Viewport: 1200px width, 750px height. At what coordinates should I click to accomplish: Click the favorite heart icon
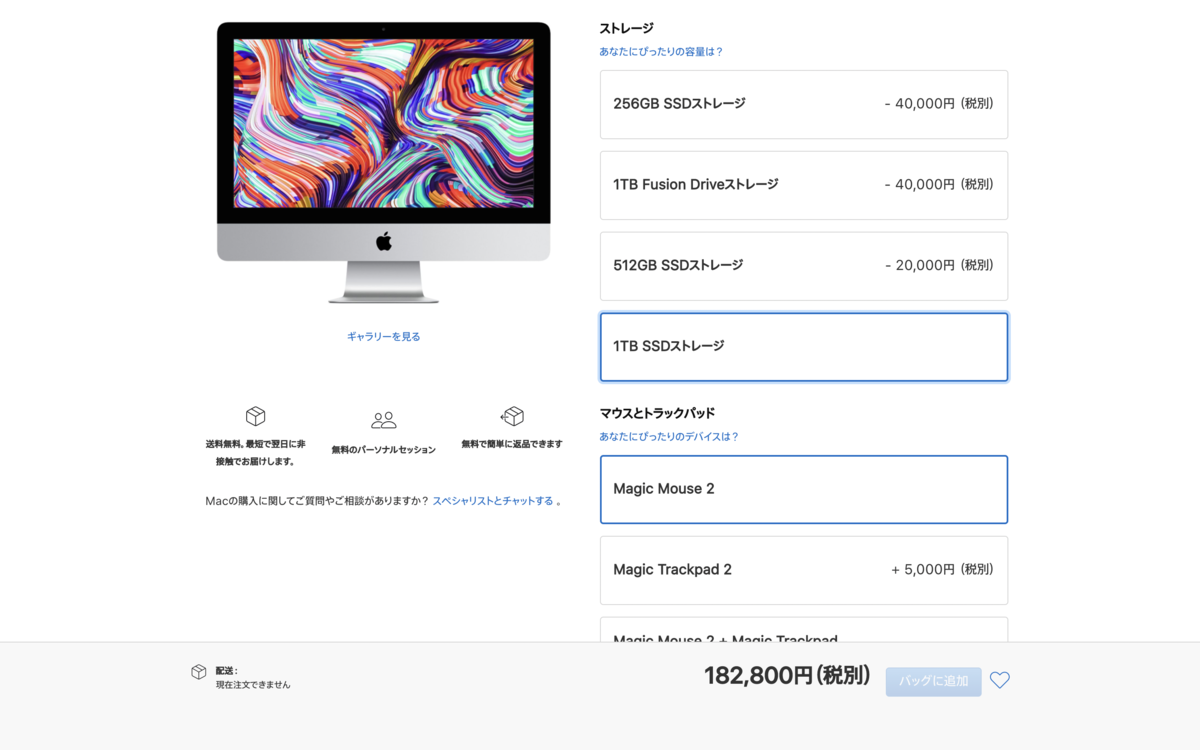click(x=1000, y=680)
